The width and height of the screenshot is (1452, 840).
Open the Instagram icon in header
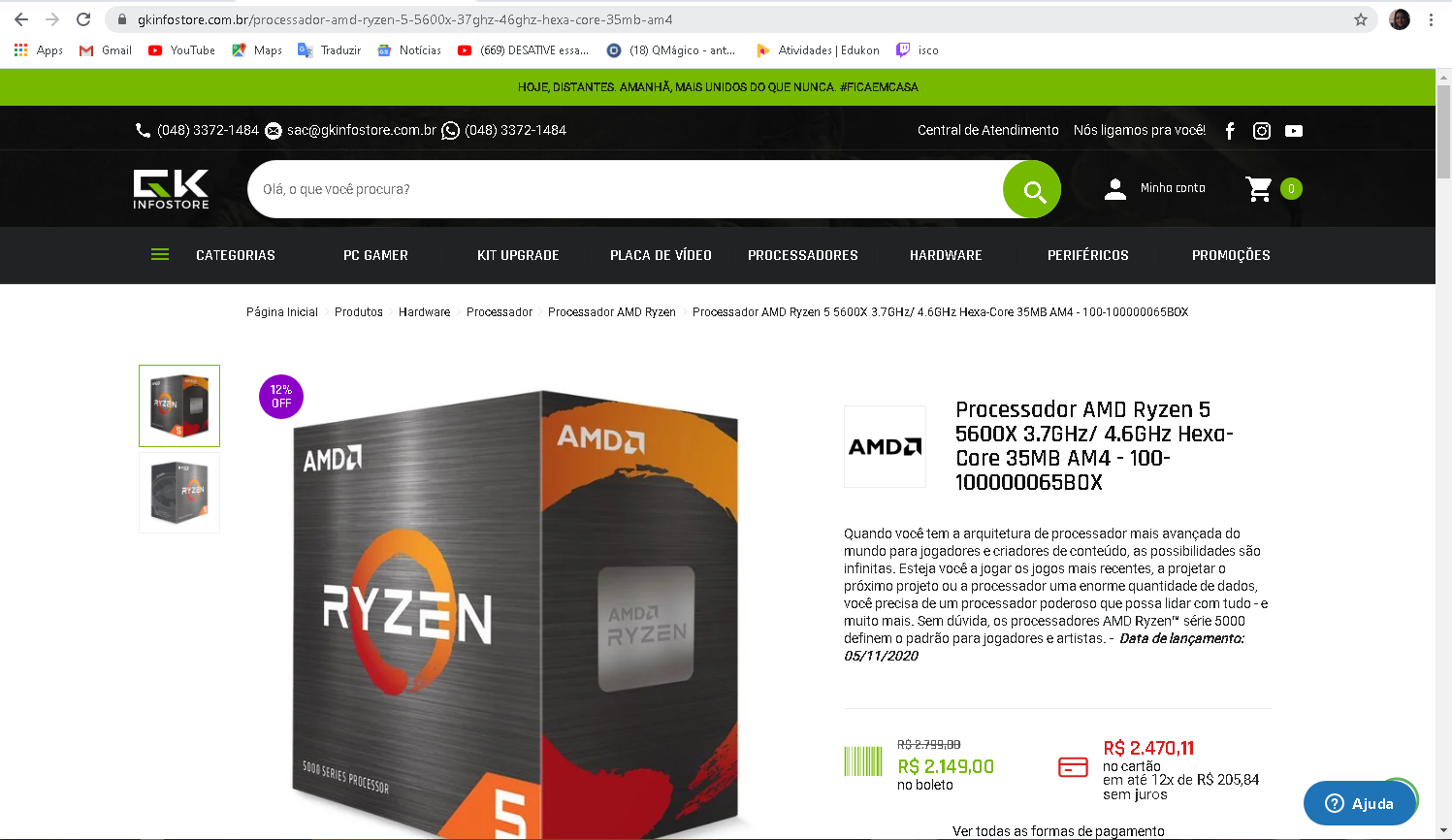pyautogui.click(x=1262, y=131)
